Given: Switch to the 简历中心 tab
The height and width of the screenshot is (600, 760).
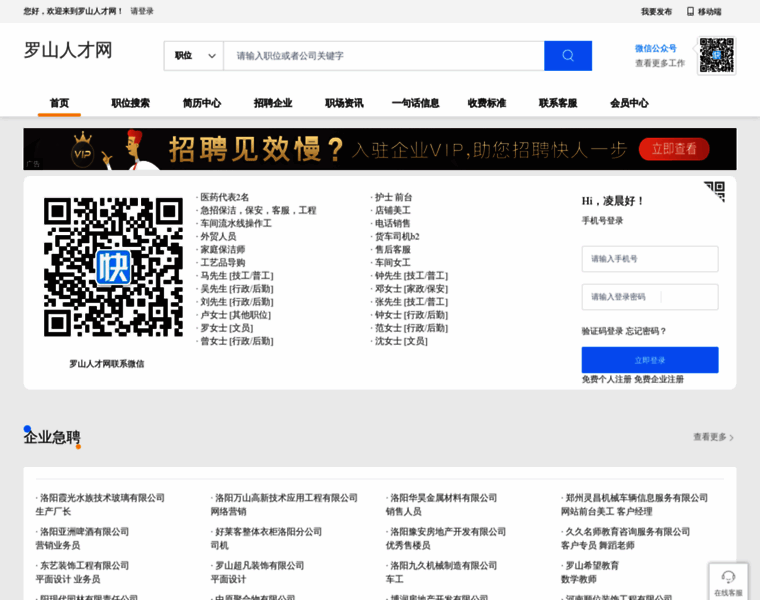Looking at the screenshot, I should tap(202, 103).
